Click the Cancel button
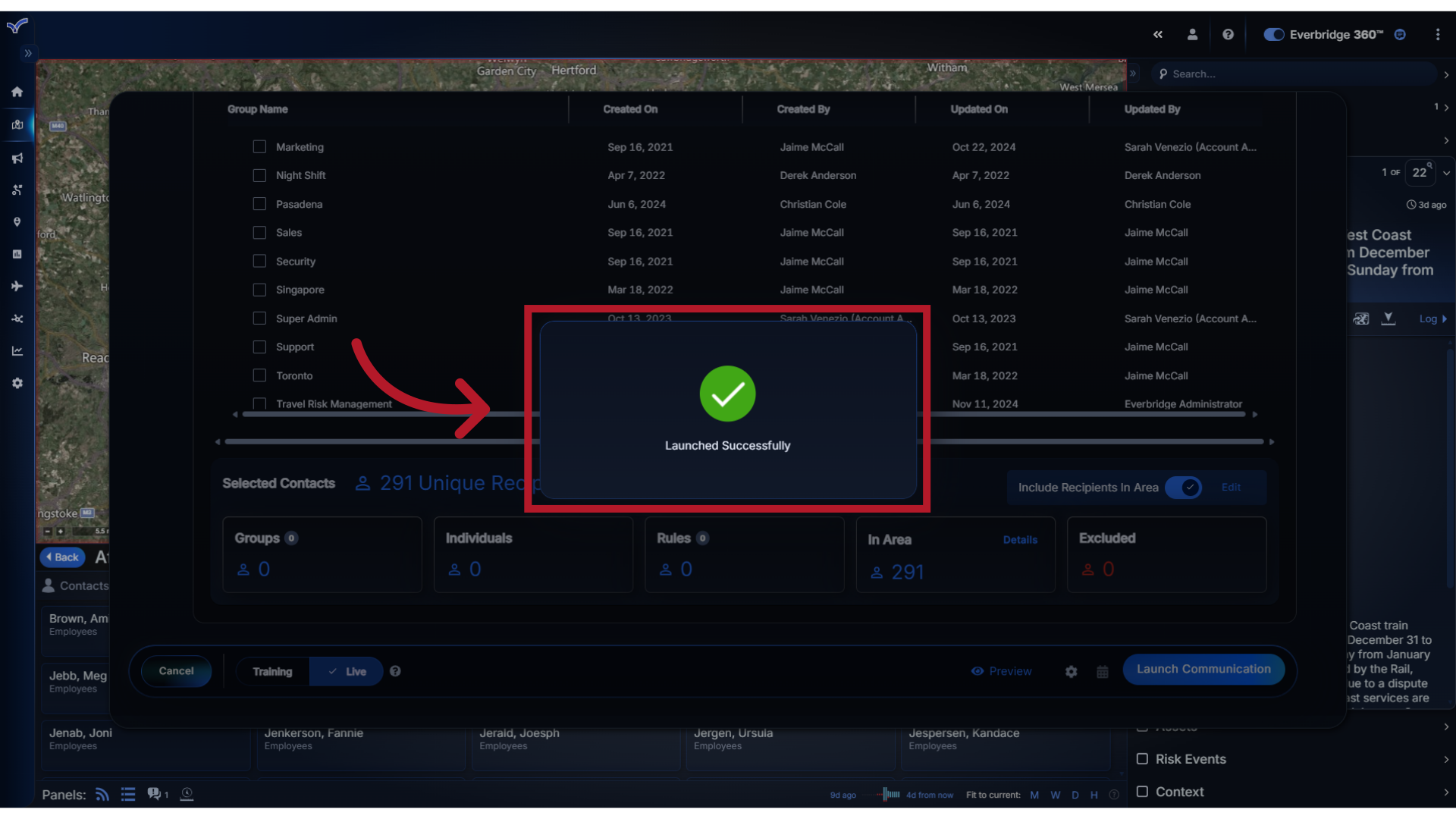 [x=176, y=671]
